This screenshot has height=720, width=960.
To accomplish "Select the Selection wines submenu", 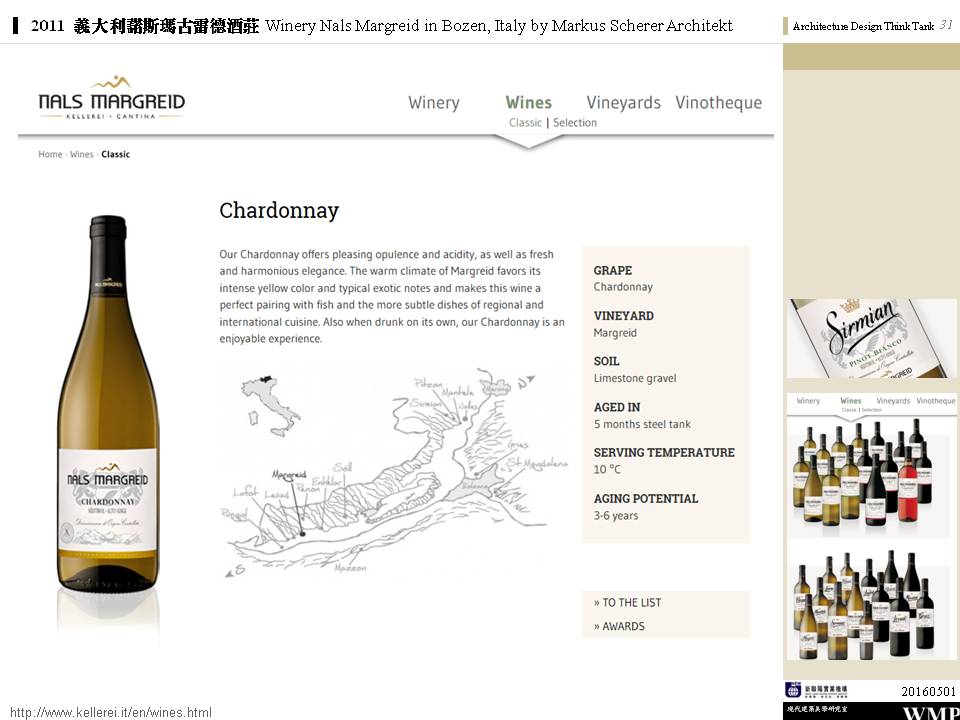I will pos(574,122).
